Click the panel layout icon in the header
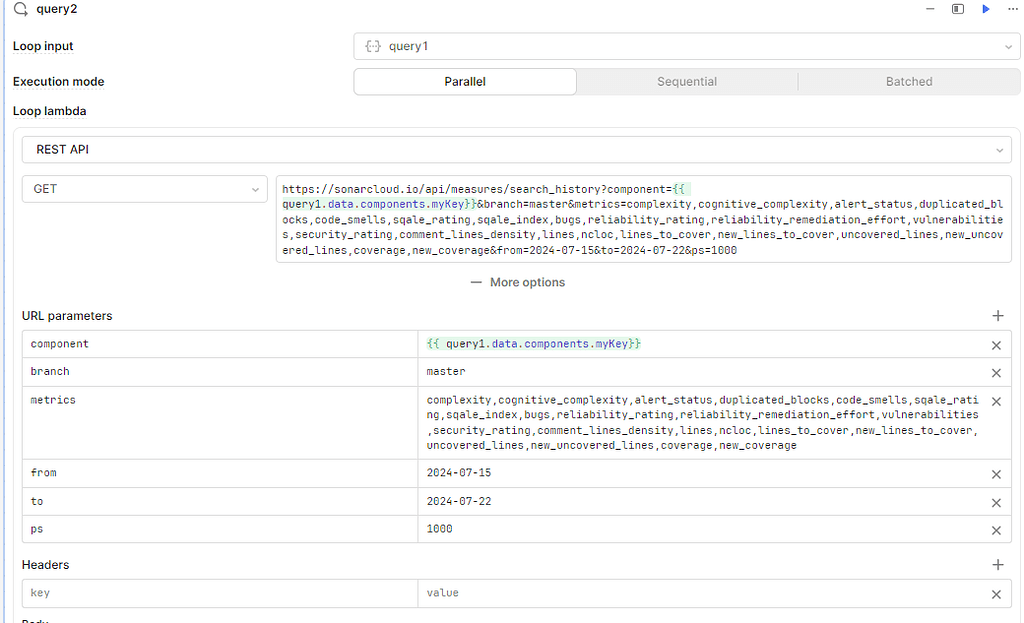1024x623 pixels. click(x=956, y=9)
